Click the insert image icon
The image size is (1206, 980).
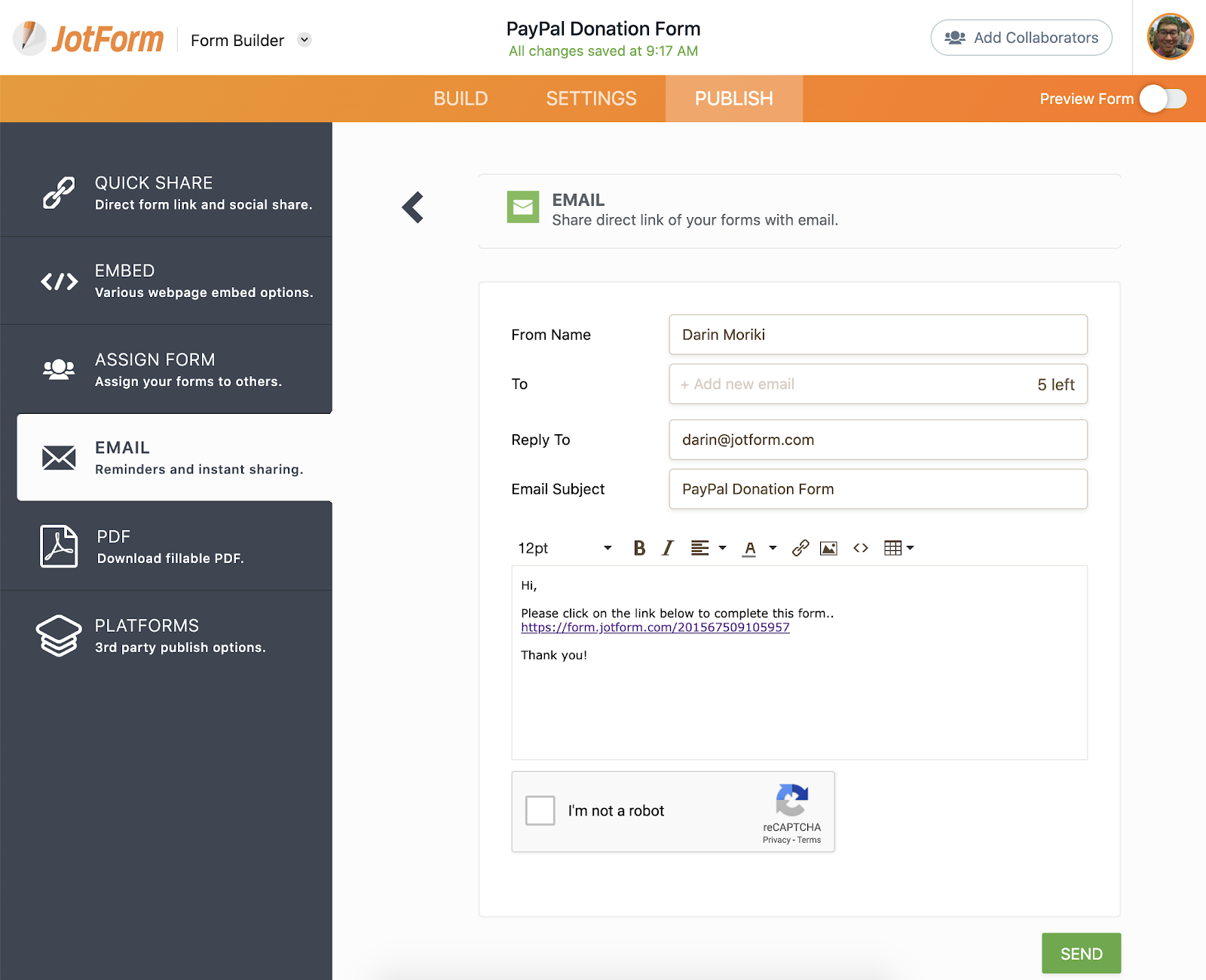click(x=828, y=548)
